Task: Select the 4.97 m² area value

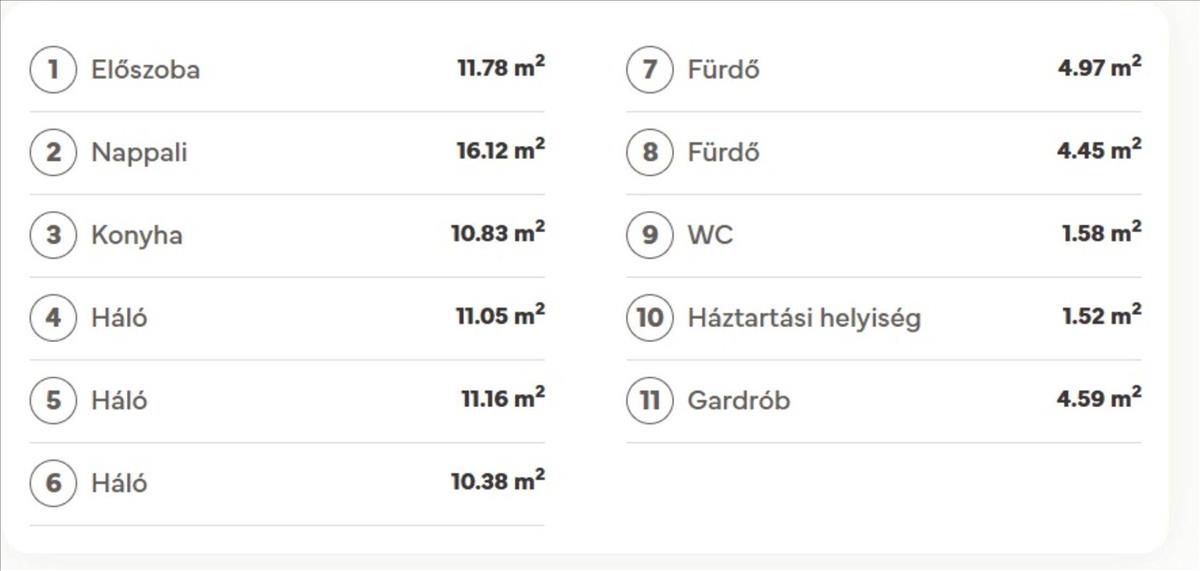Action: click(x=1099, y=68)
